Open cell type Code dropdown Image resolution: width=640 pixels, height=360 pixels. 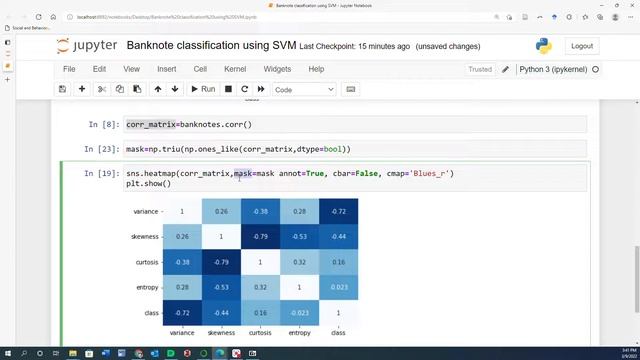point(304,89)
